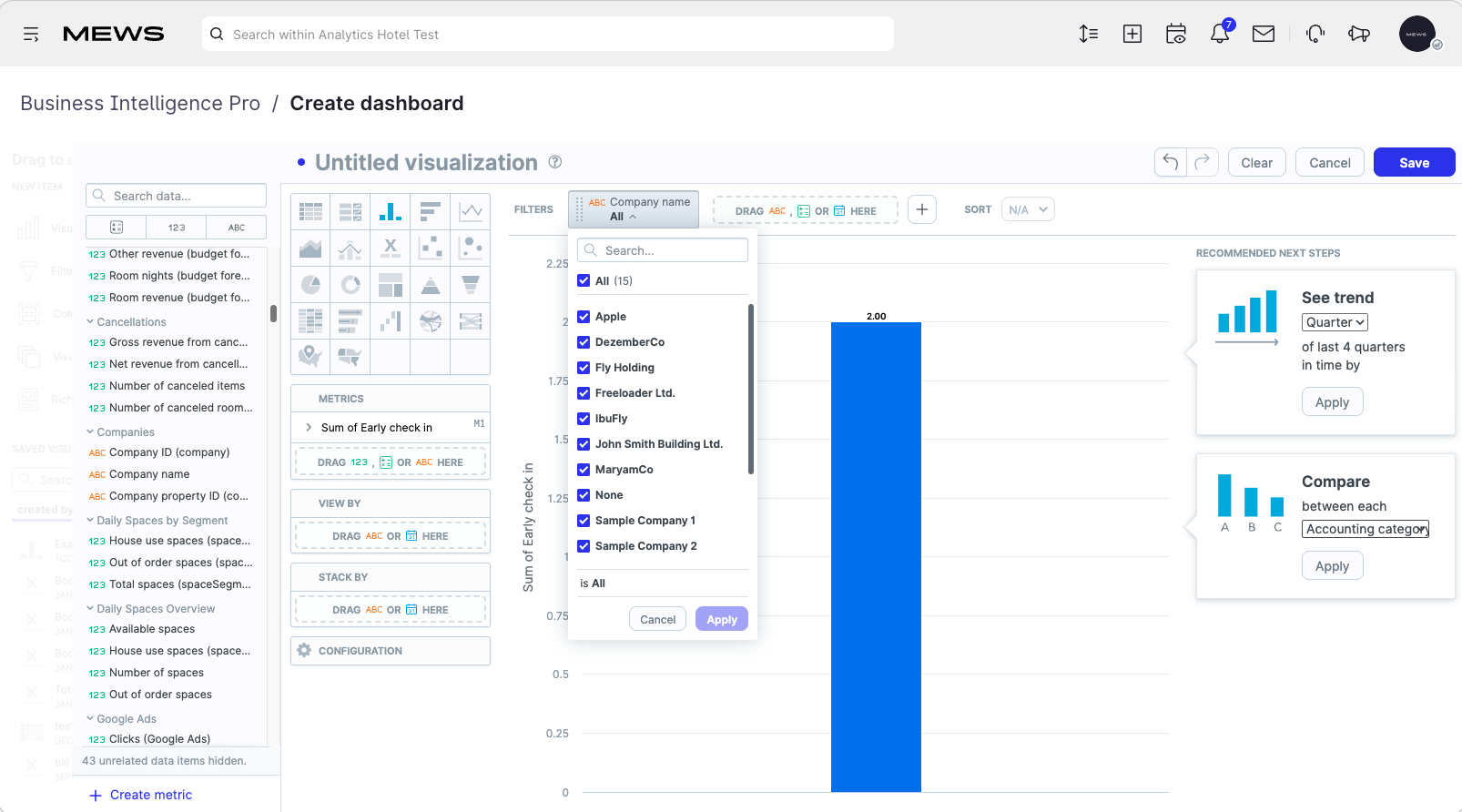Select the scatter plot type
The height and width of the screenshot is (812, 1462).
click(431, 248)
